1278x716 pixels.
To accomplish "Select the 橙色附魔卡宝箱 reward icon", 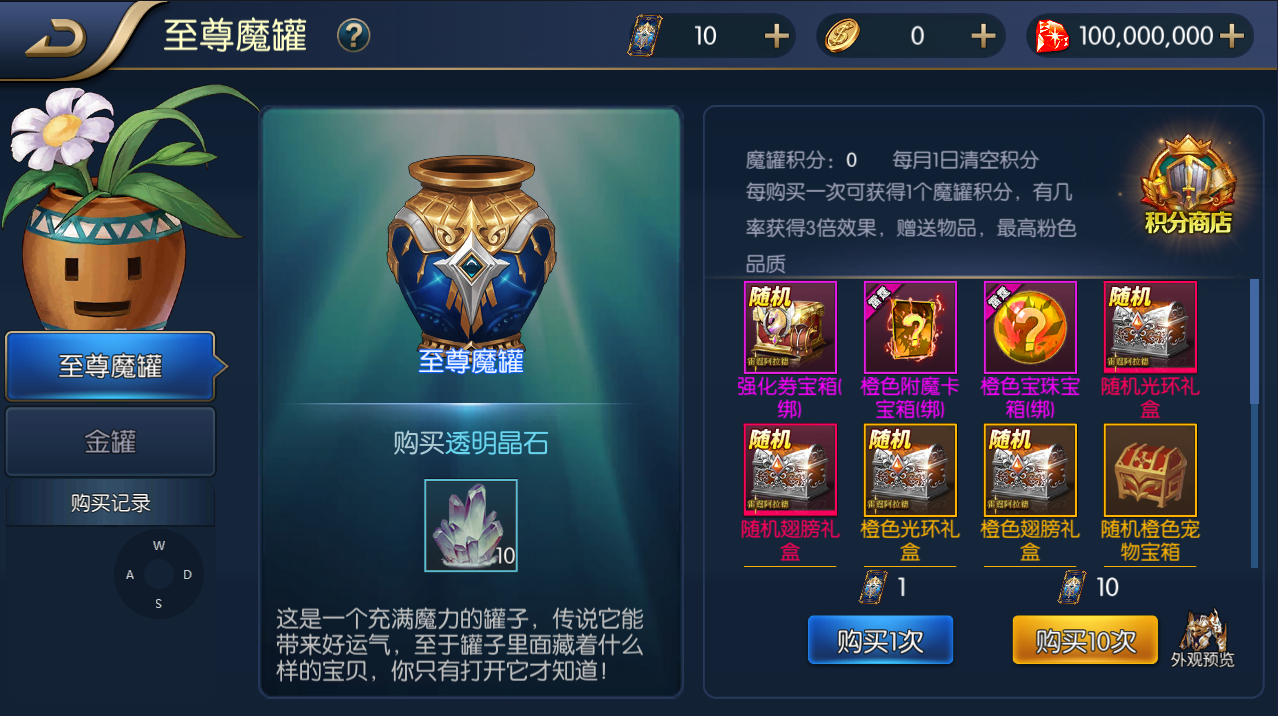I will pyautogui.click(x=910, y=328).
